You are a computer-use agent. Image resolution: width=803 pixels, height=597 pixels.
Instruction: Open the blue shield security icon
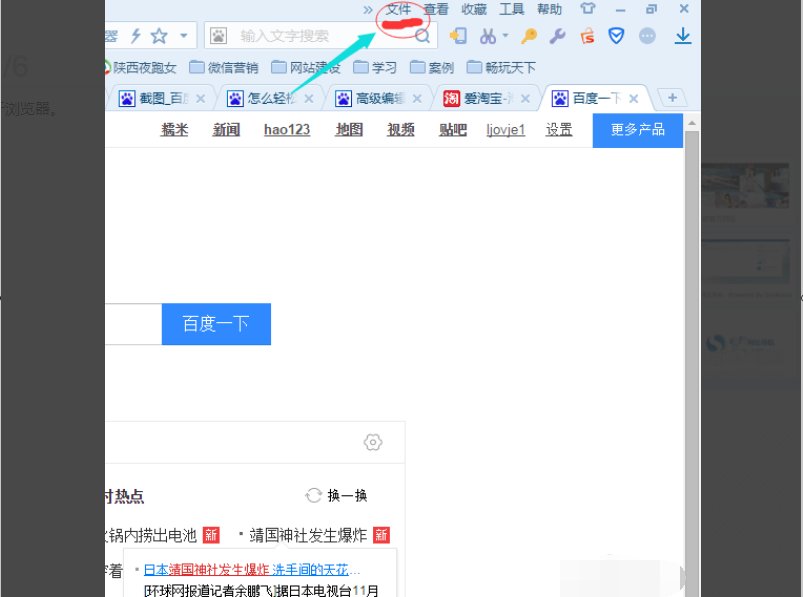pos(617,35)
